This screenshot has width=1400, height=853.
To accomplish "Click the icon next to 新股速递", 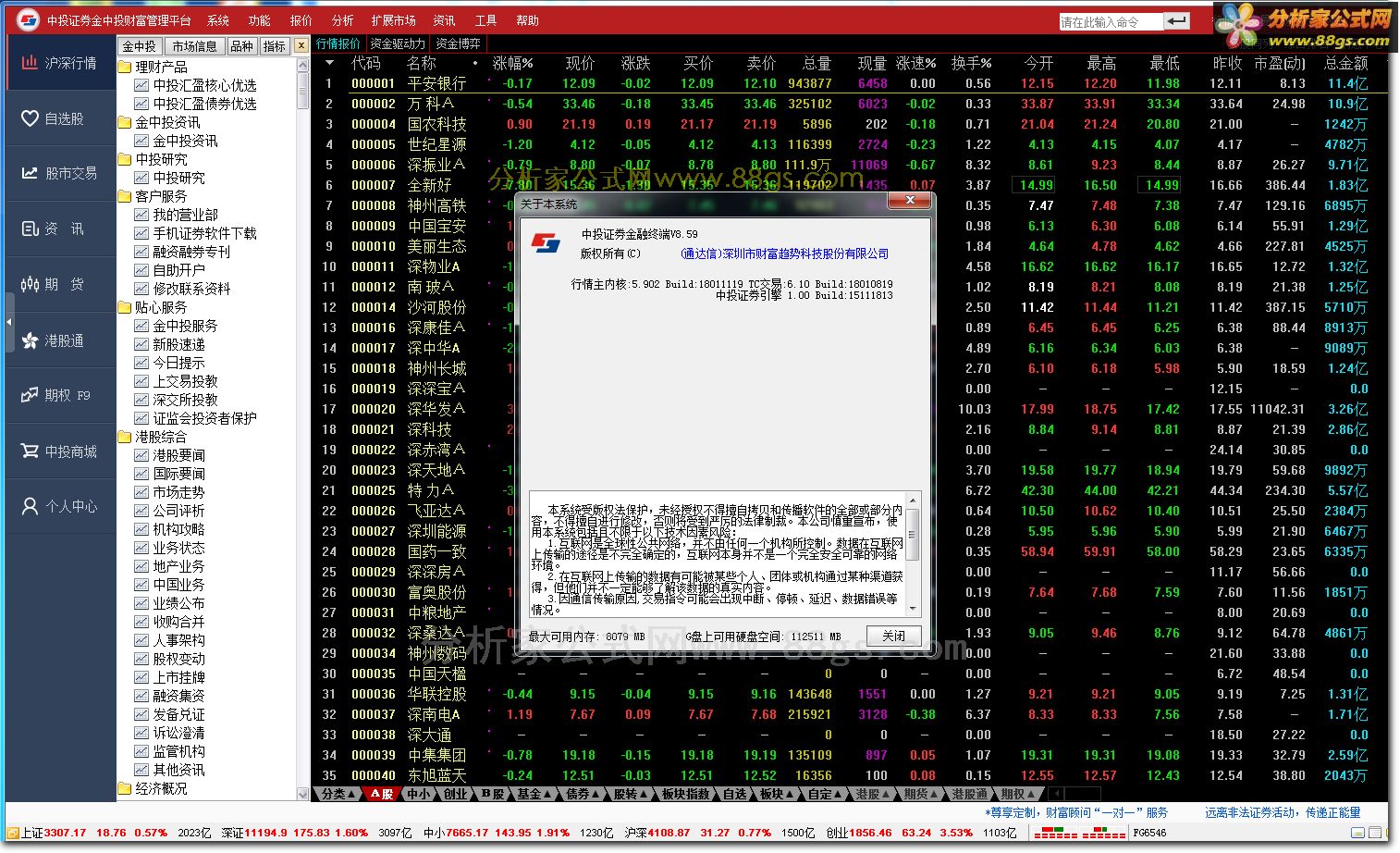I will click(x=141, y=344).
